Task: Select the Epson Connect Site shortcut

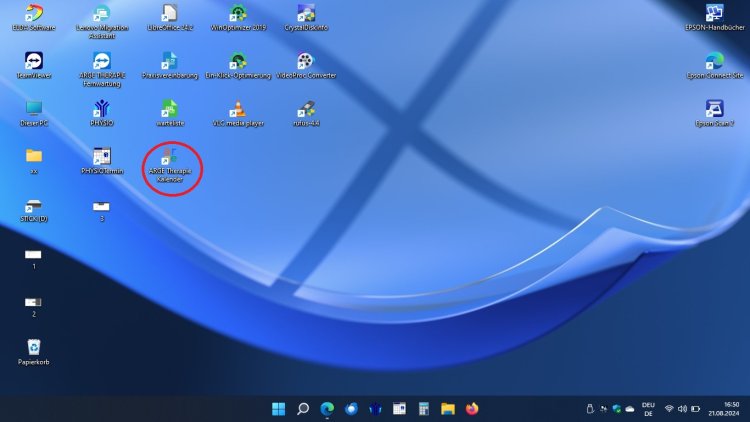Action: [x=715, y=66]
